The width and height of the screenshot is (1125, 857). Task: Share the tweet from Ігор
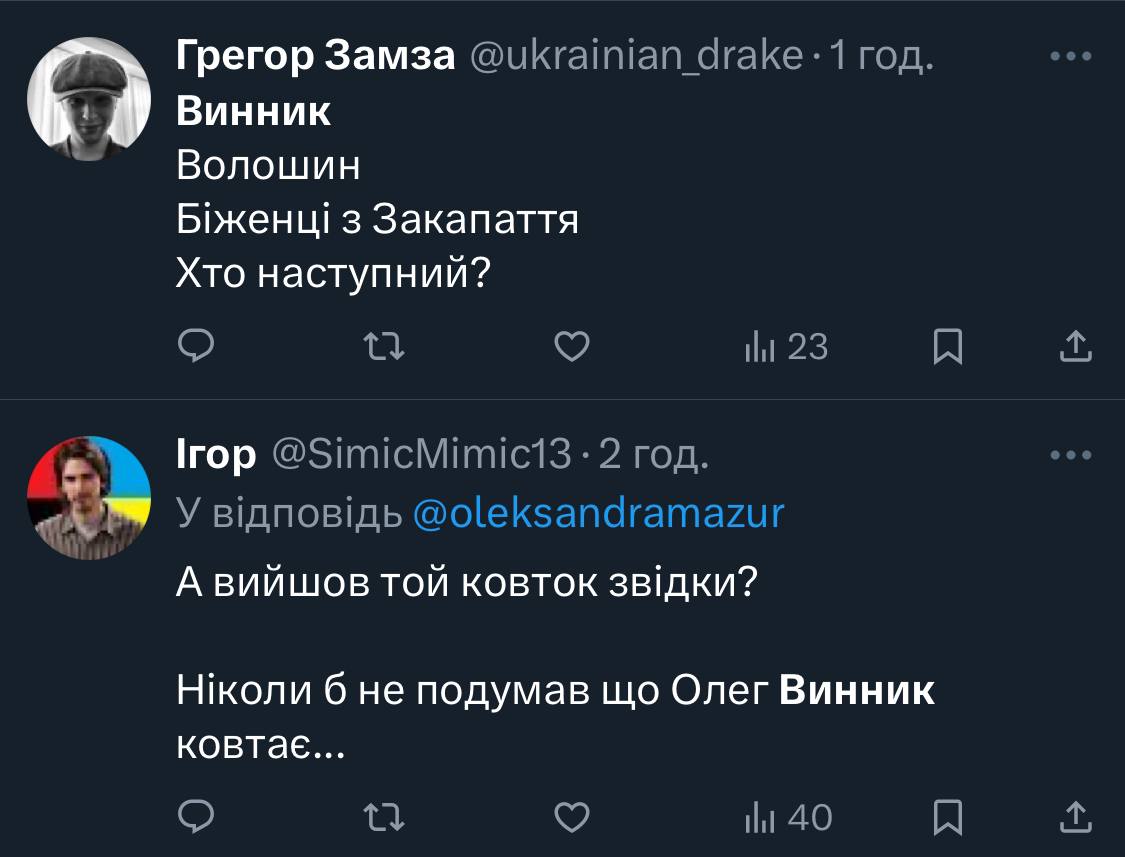pos(1073,817)
